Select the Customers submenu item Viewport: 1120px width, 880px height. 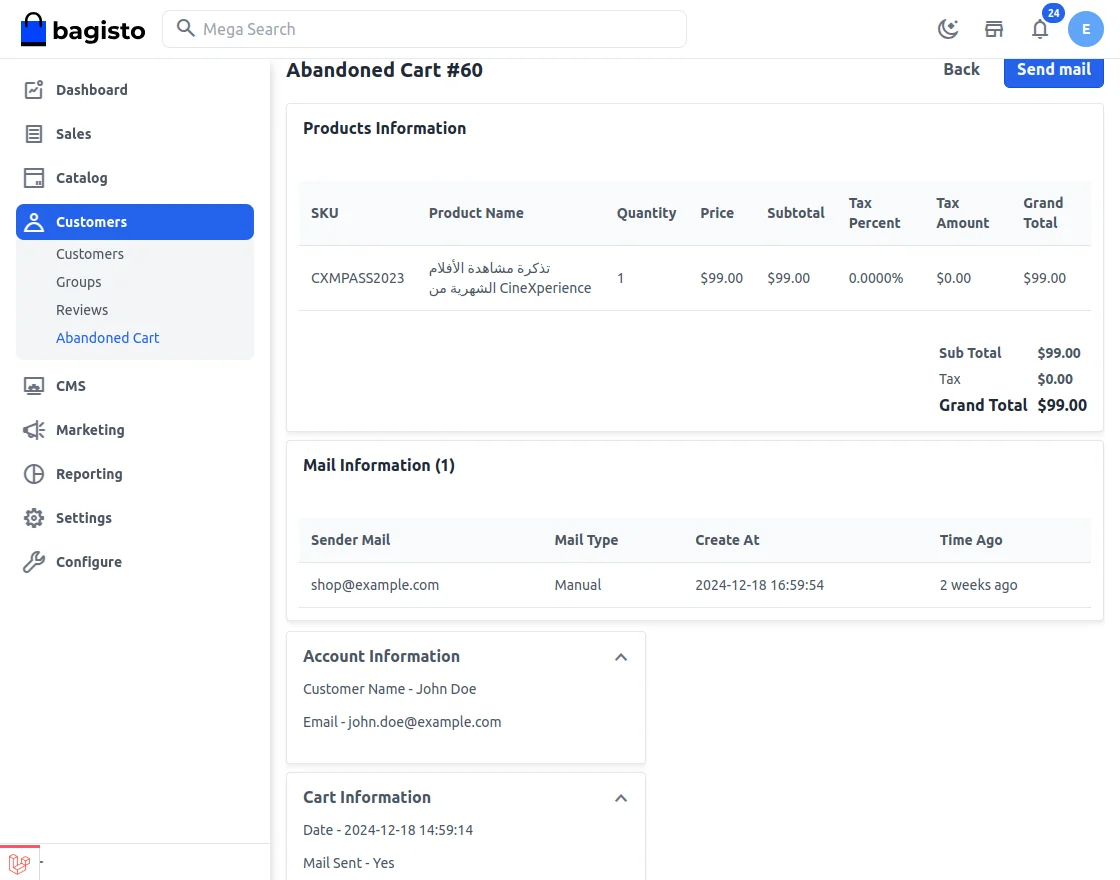point(90,254)
